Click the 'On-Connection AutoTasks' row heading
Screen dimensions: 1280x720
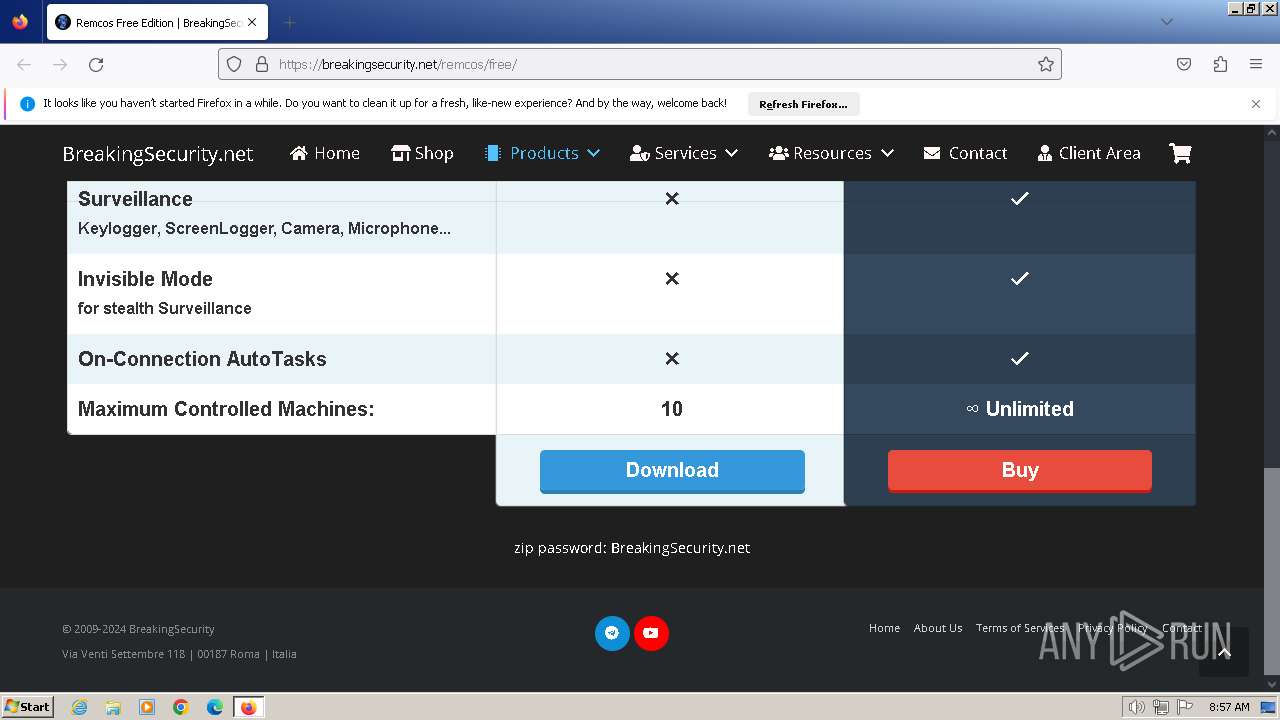click(202, 359)
